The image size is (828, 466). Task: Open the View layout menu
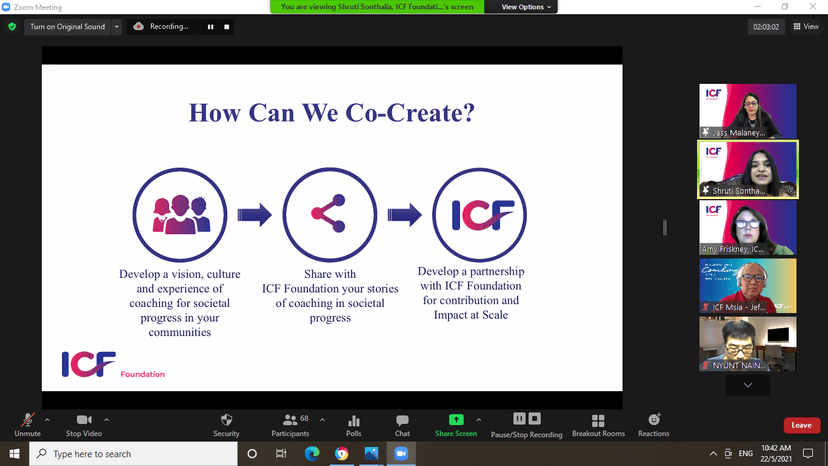[806, 26]
